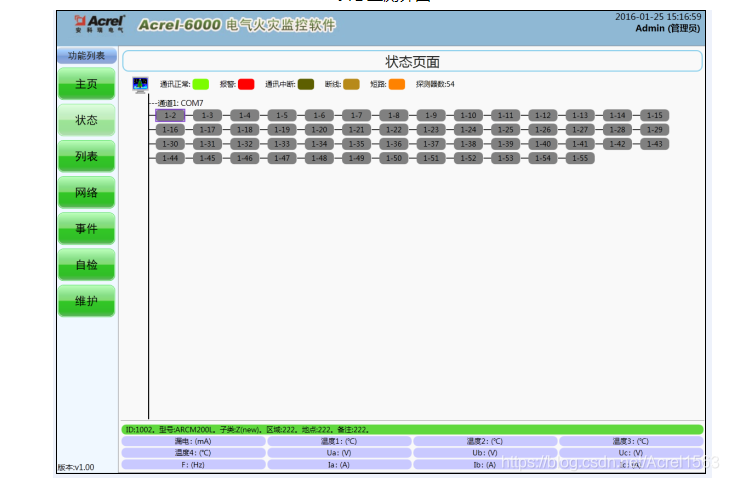
Task: Click the 2016-01-25 date and time display
Action: coord(658,17)
